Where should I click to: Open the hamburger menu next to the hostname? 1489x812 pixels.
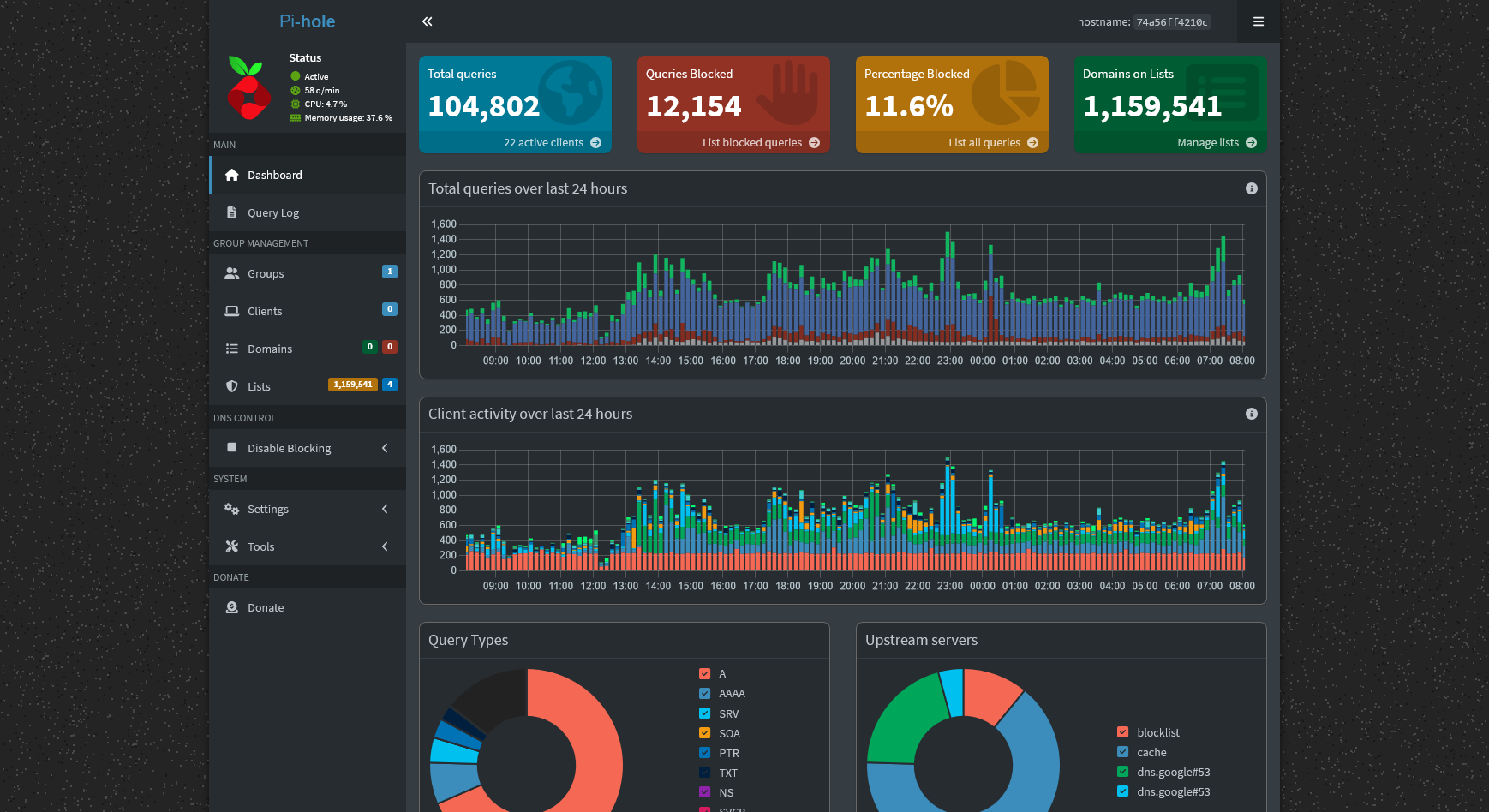click(1259, 21)
